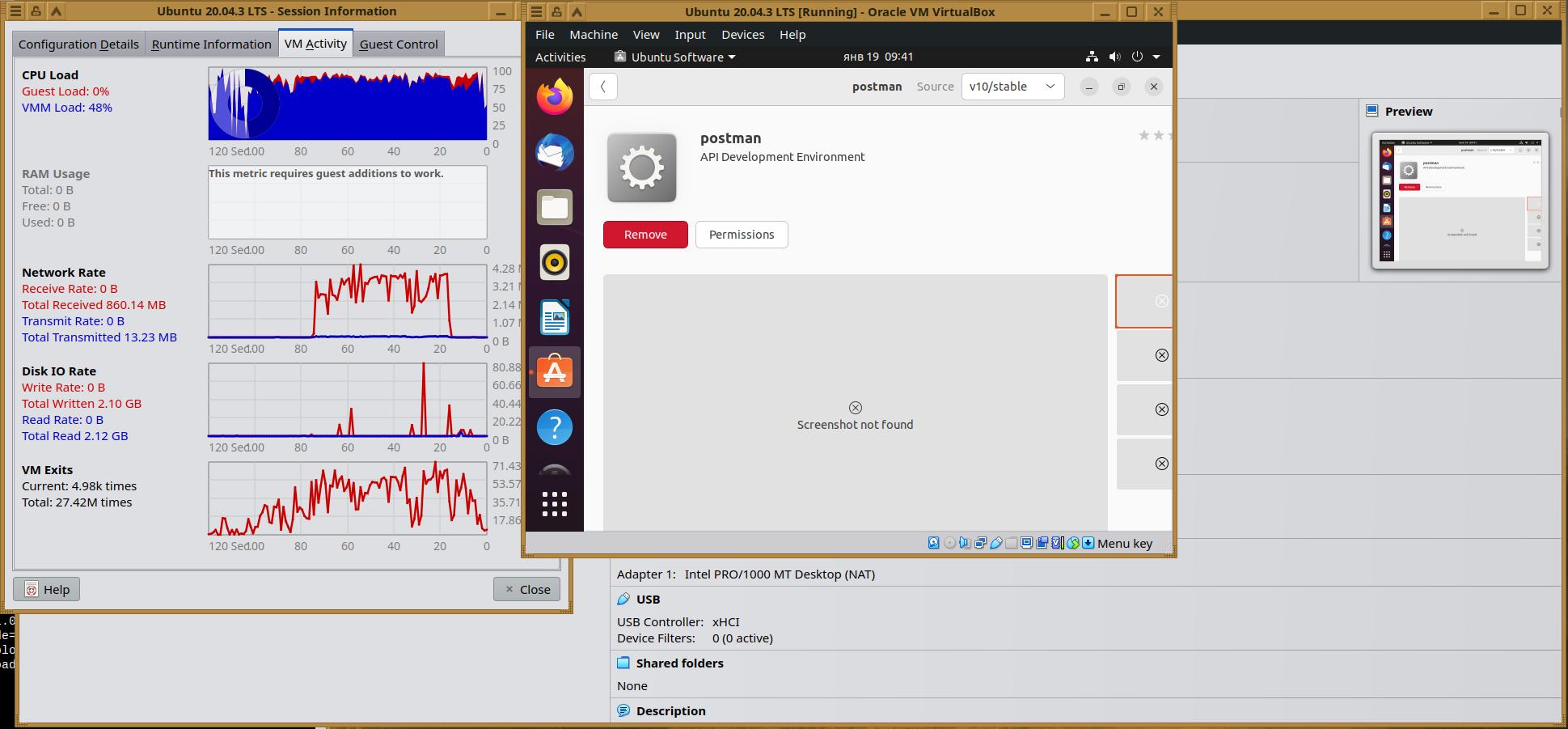Click the VM Preview thumbnail
1568x729 pixels.
tap(1460, 201)
